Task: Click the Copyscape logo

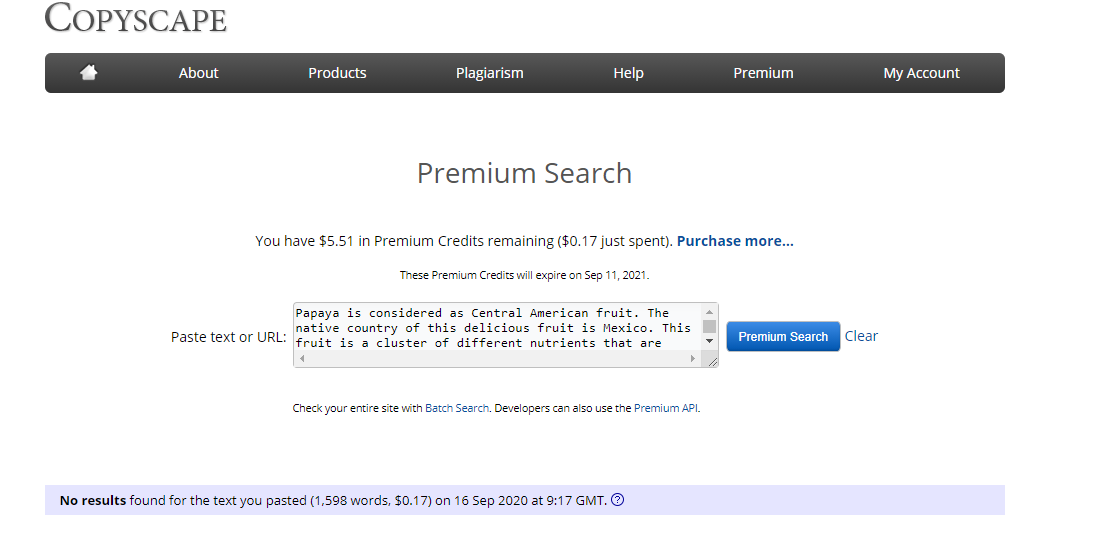Action: (x=136, y=18)
